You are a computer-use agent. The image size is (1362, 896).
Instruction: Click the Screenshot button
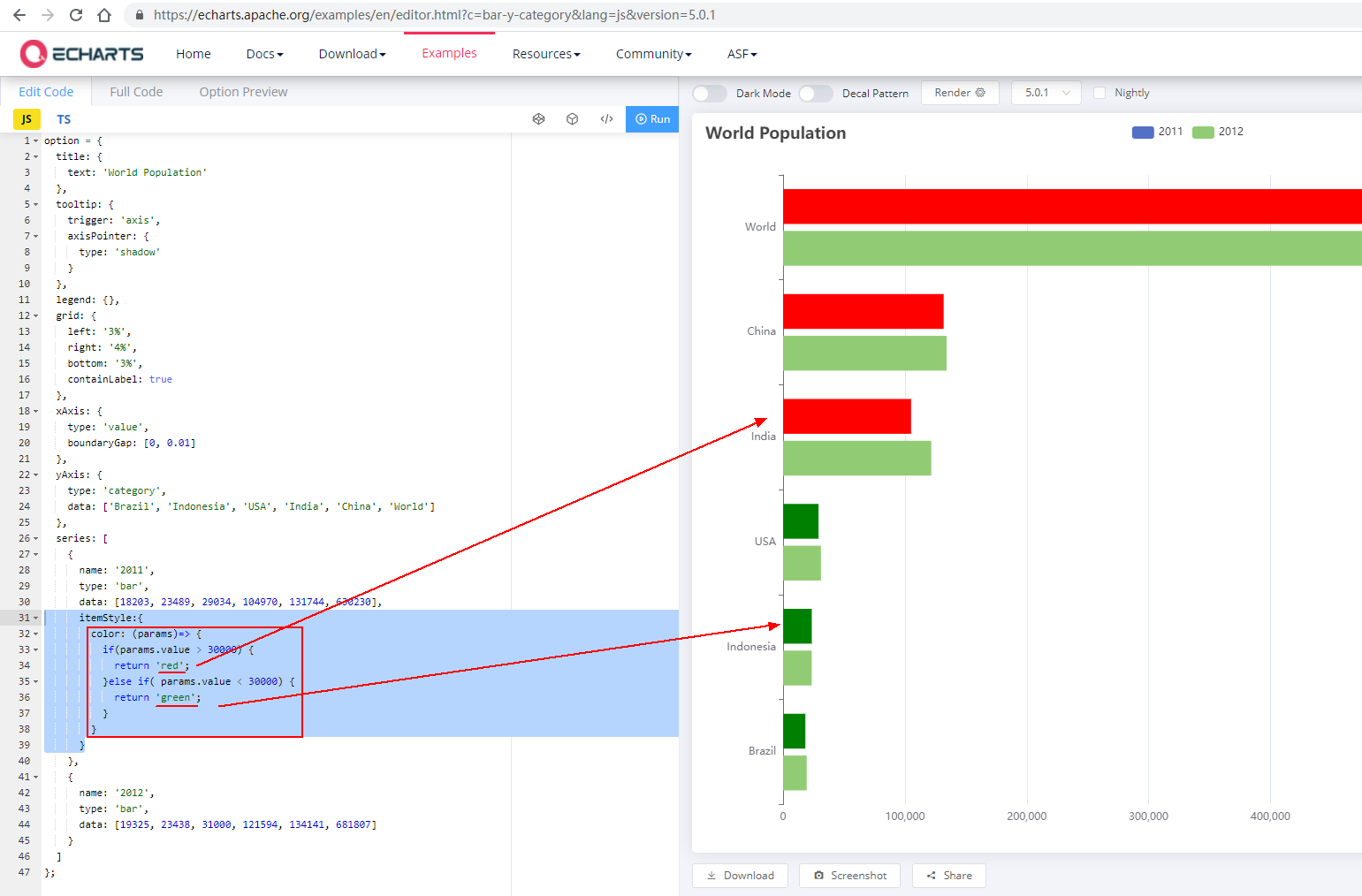coord(849,875)
